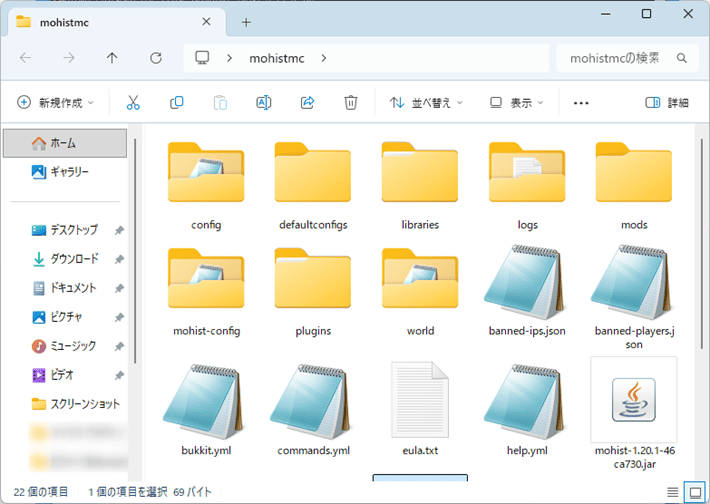The height and width of the screenshot is (504, 710).
Task: Unpin ダウンロード using its pin icon
Action: (119, 259)
